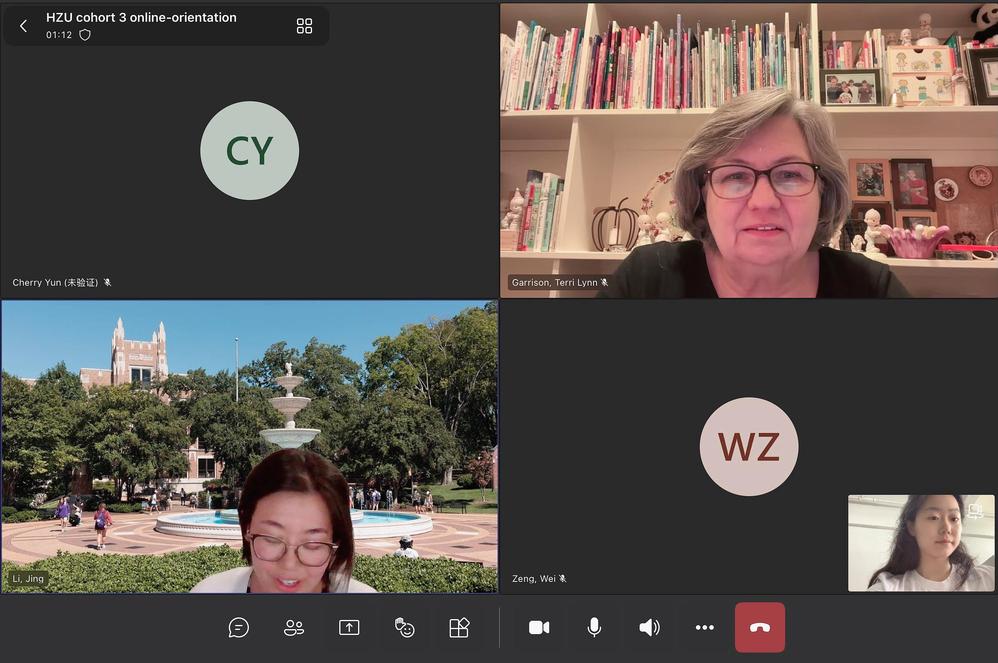
Task: Switch camera using the self-view icon
Action: click(x=975, y=511)
